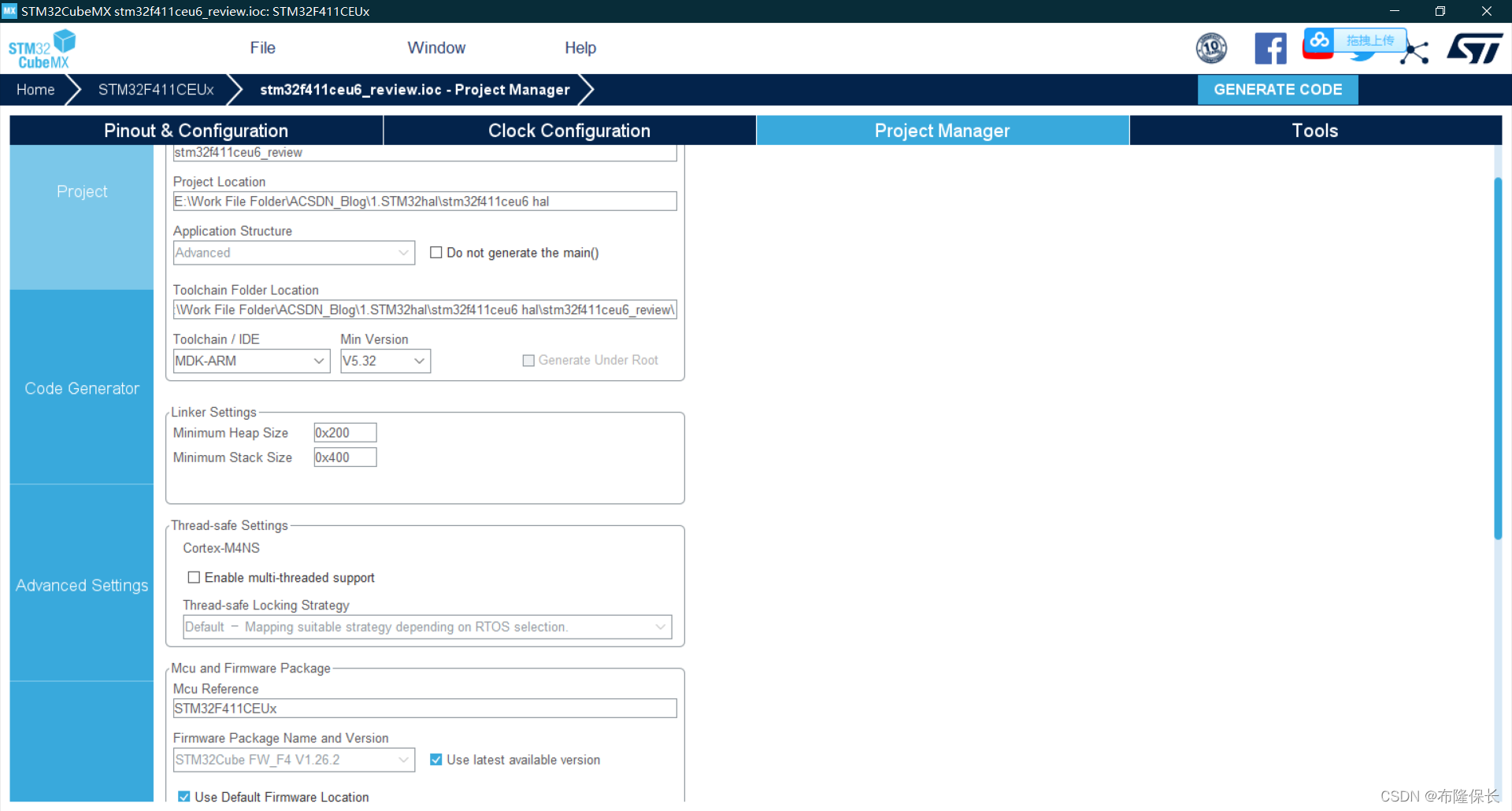Click the Baidu cloud upload icon
This screenshot has height=811, width=1512.
tap(1319, 40)
